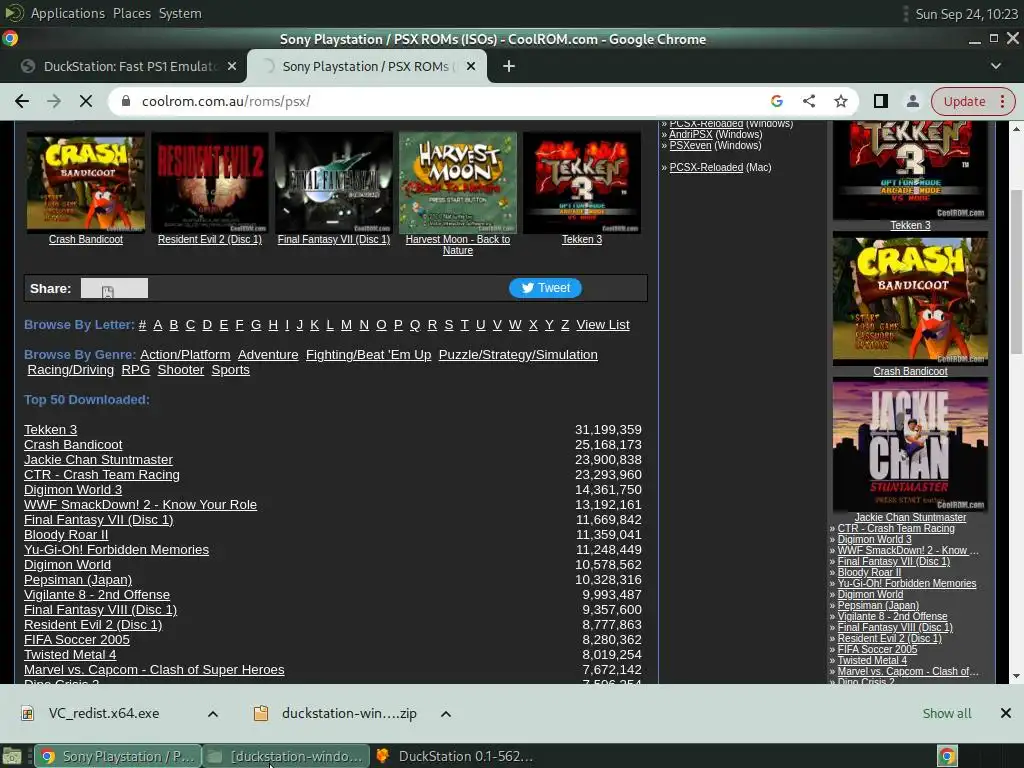This screenshot has width=1024, height=768.
Task: Open the Chrome profile icon
Action: (x=912, y=101)
